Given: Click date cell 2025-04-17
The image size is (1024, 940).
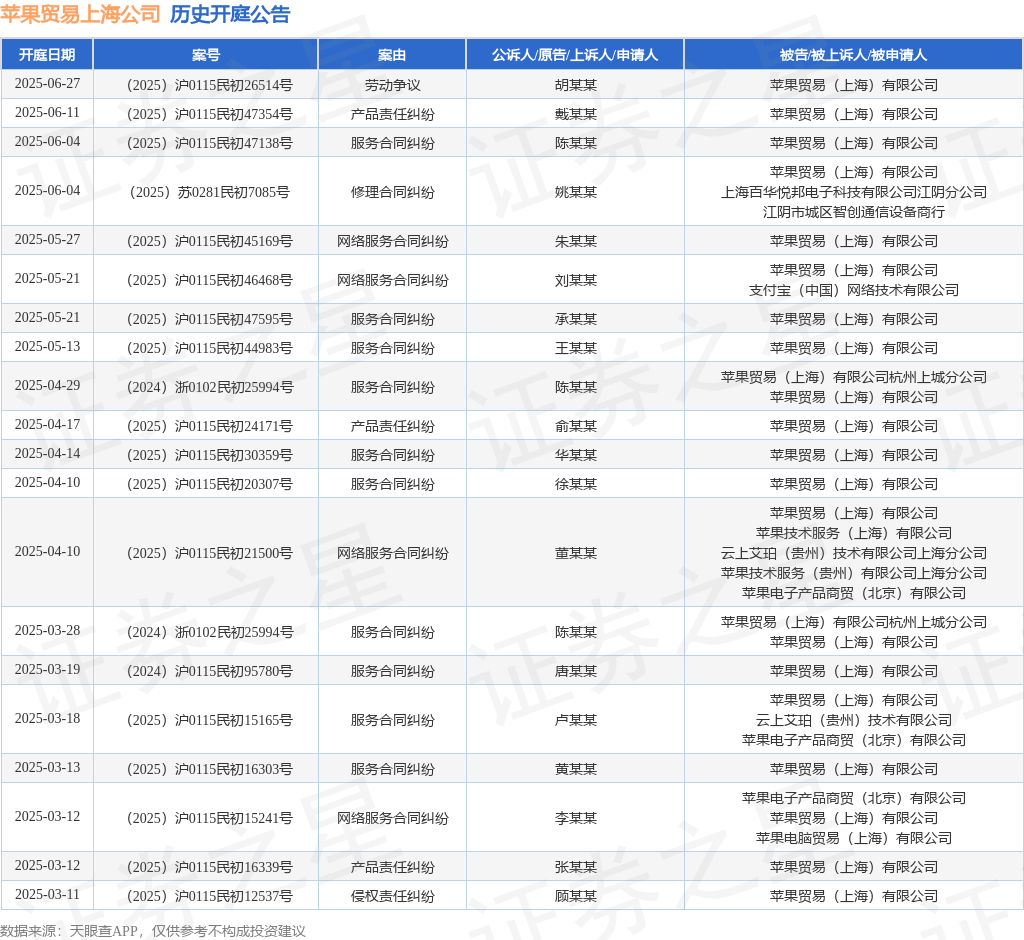Looking at the screenshot, I should 47,425.
